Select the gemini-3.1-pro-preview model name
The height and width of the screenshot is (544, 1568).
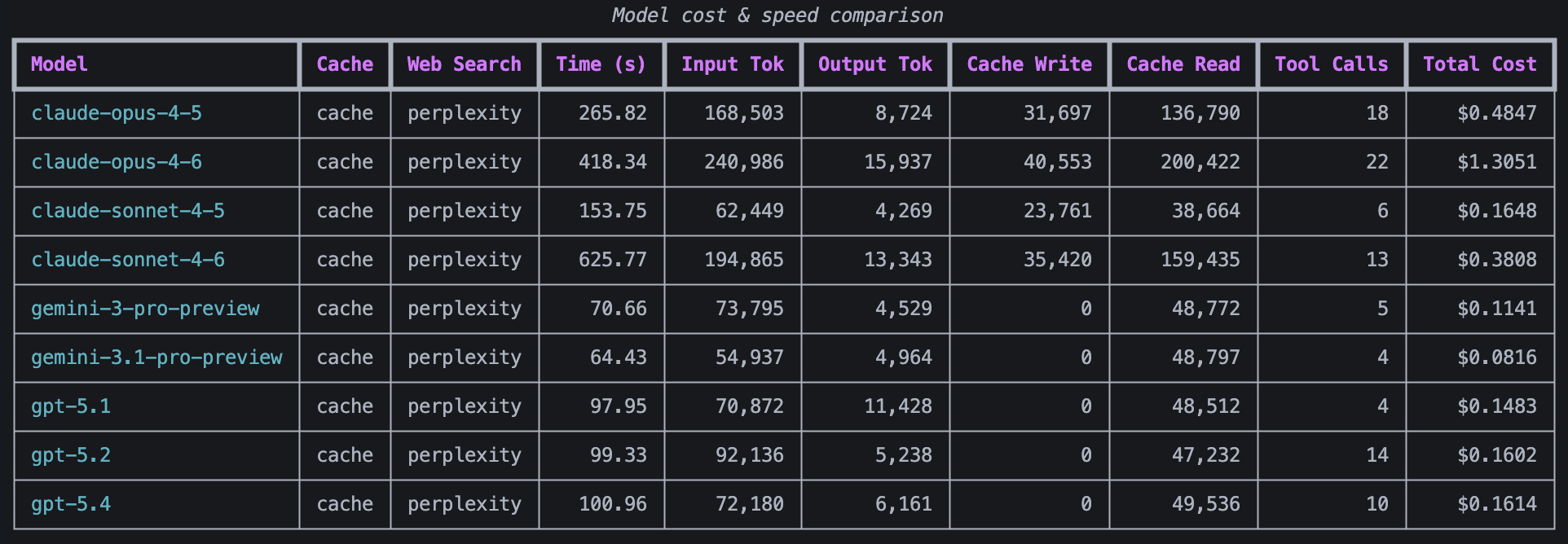156,358
